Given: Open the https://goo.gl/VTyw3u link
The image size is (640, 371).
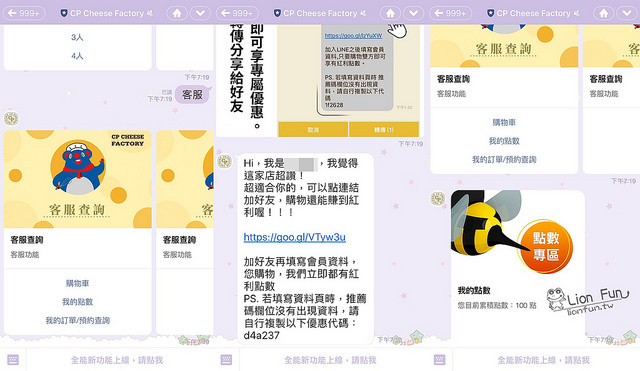Looking at the screenshot, I should click(295, 237).
